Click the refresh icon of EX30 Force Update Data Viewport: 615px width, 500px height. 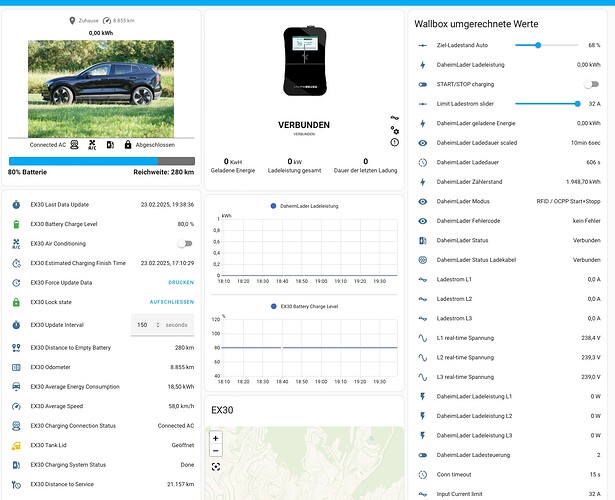(16, 282)
